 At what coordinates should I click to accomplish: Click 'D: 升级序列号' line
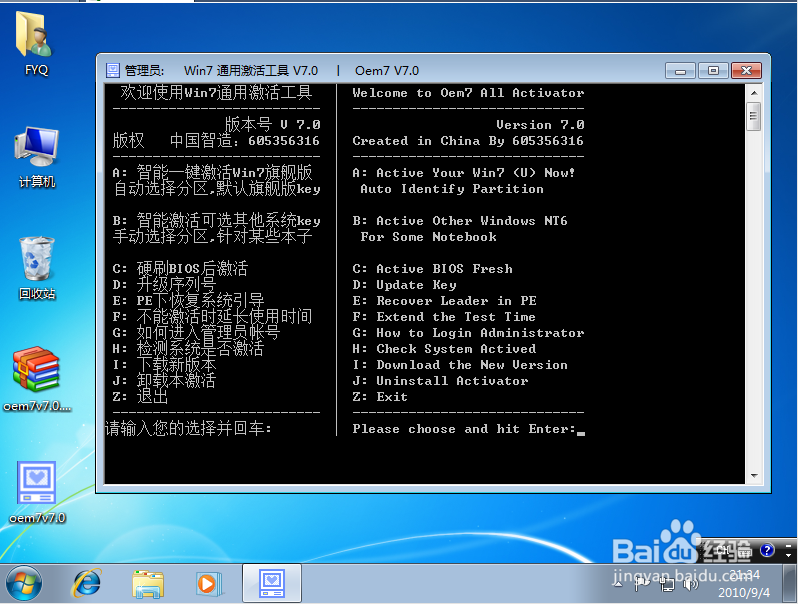164,284
